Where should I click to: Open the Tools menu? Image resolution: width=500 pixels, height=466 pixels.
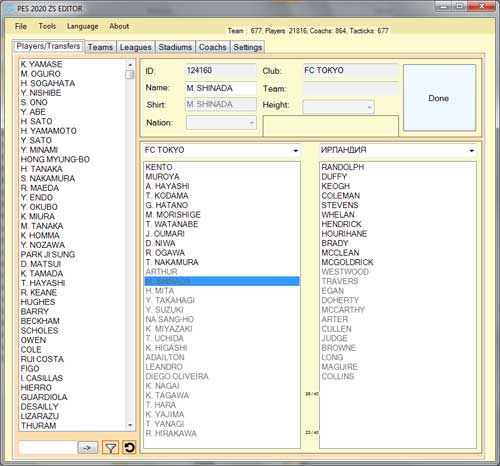[x=47, y=26]
